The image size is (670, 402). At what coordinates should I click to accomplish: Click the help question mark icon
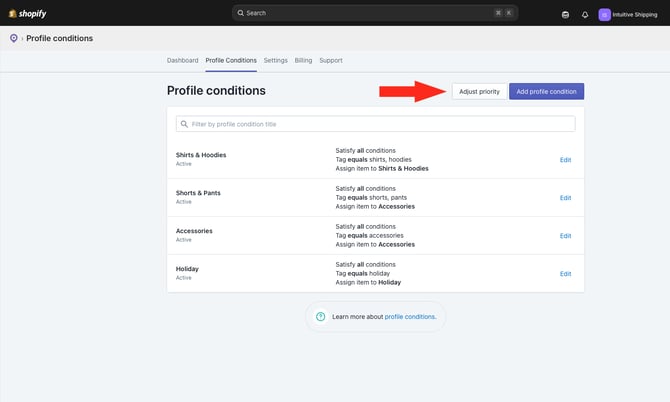click(x=320, y=317)
